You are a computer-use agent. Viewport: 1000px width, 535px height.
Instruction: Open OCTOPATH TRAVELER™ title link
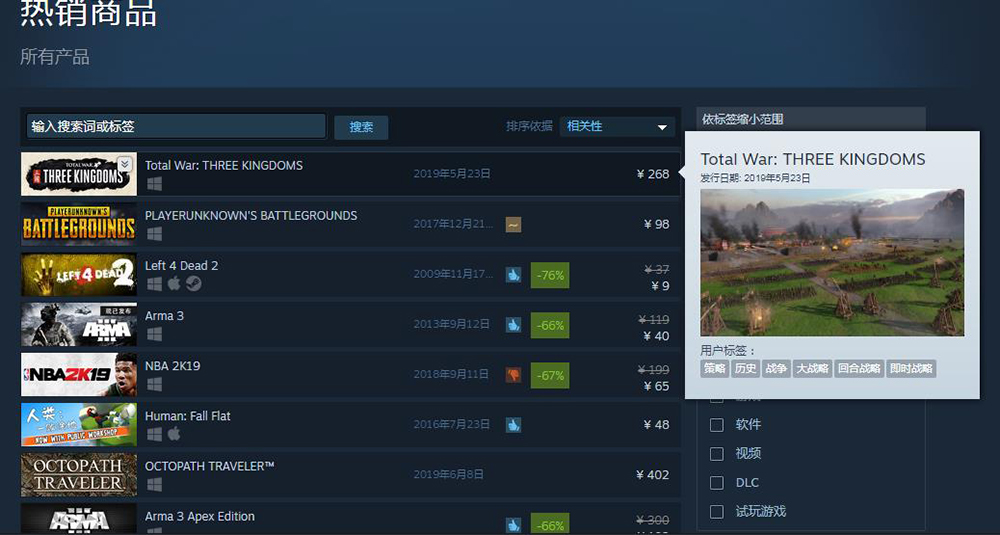click(209, 466)
